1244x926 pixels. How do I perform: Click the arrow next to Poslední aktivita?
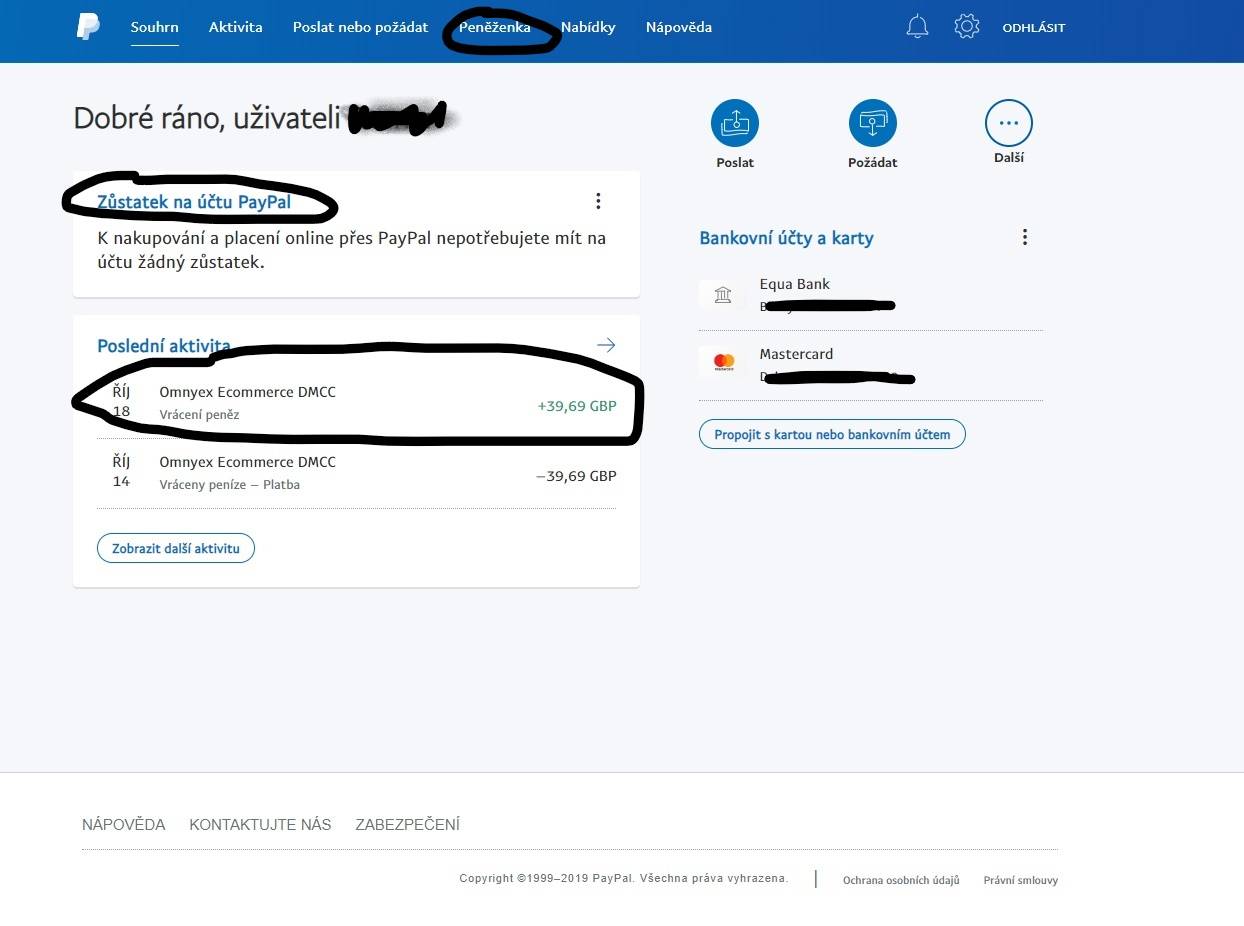click(x=605, y=345)
